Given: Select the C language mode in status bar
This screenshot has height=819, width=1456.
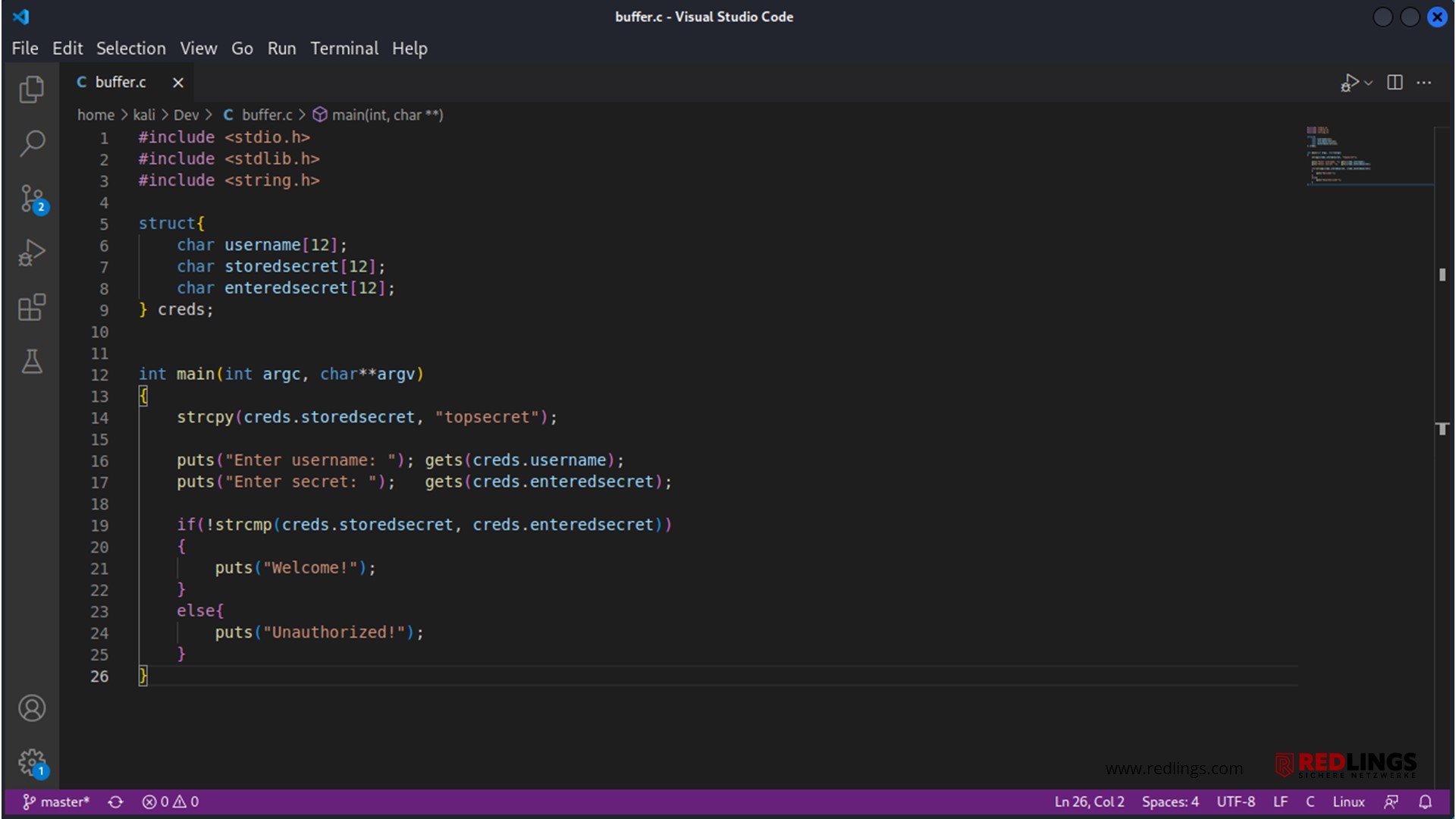Looking at the screenshot, I should (1310, 802).
